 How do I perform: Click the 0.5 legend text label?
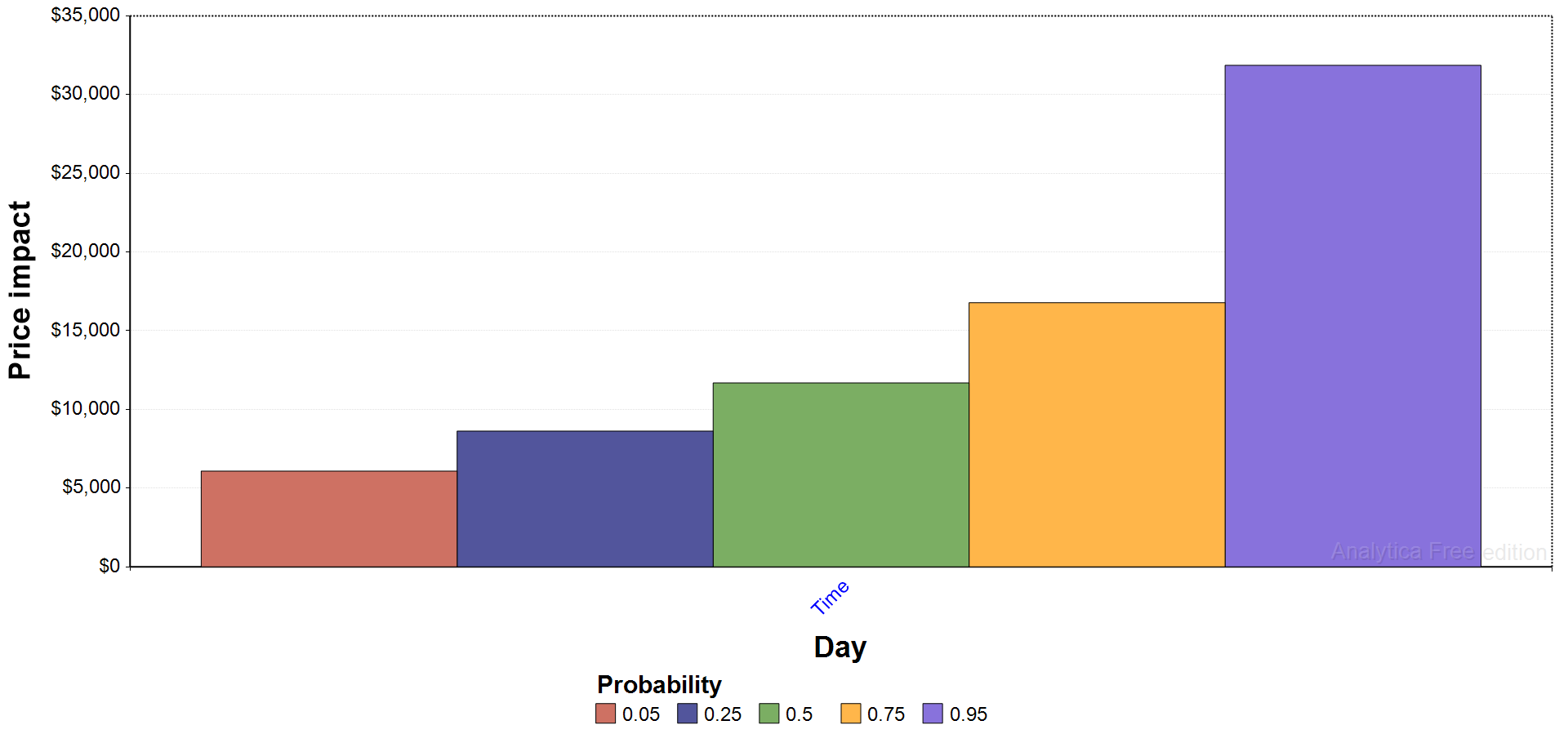pyautogui.click(x=799, y=714)
